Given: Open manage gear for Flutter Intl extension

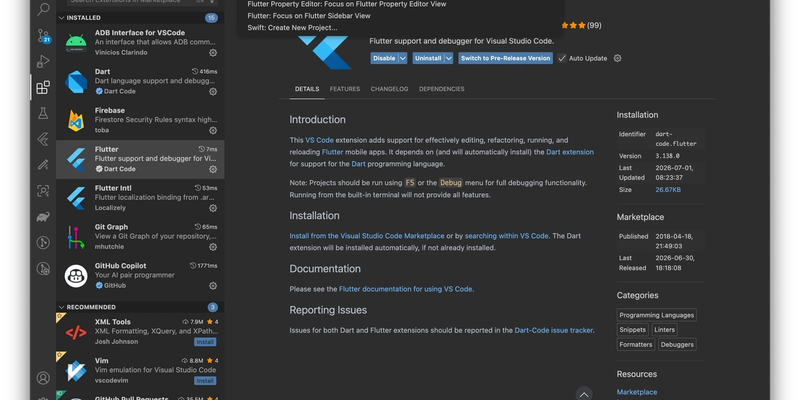Looking at the screenshot, I should (213, 208).
